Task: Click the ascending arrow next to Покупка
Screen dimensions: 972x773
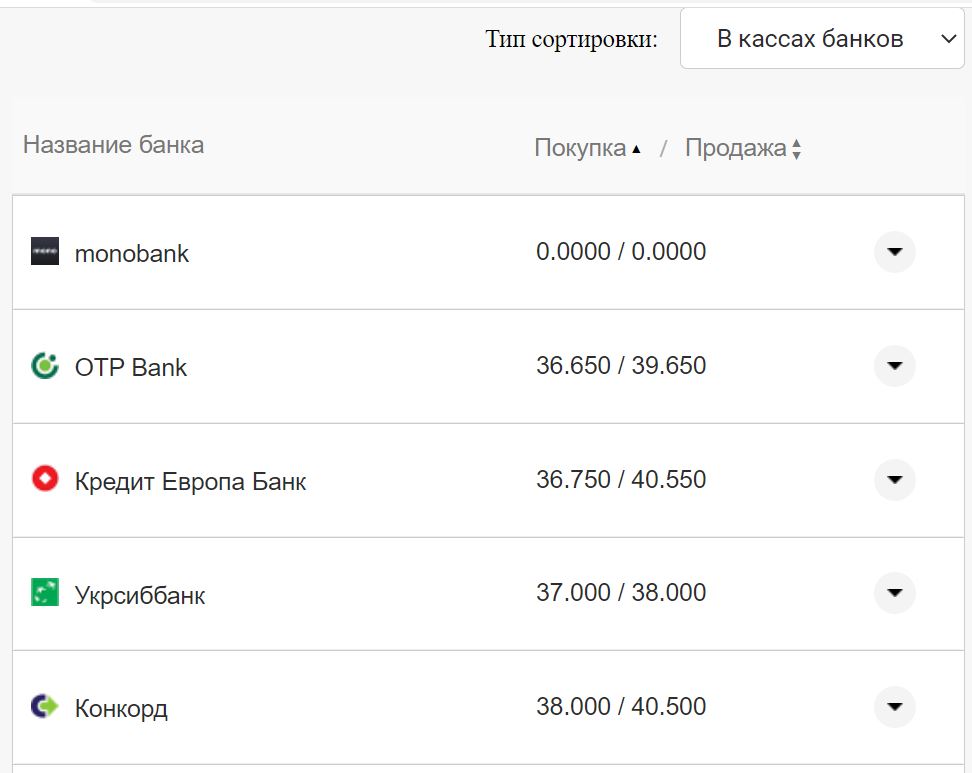Action: tap(637, 147)
